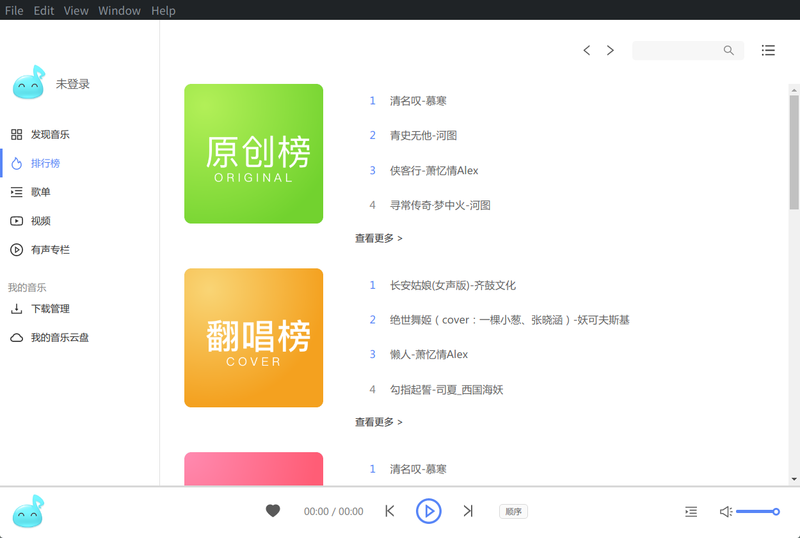Expand 查看更多 under the 原创榜 chart

click(x=378, y=238)
